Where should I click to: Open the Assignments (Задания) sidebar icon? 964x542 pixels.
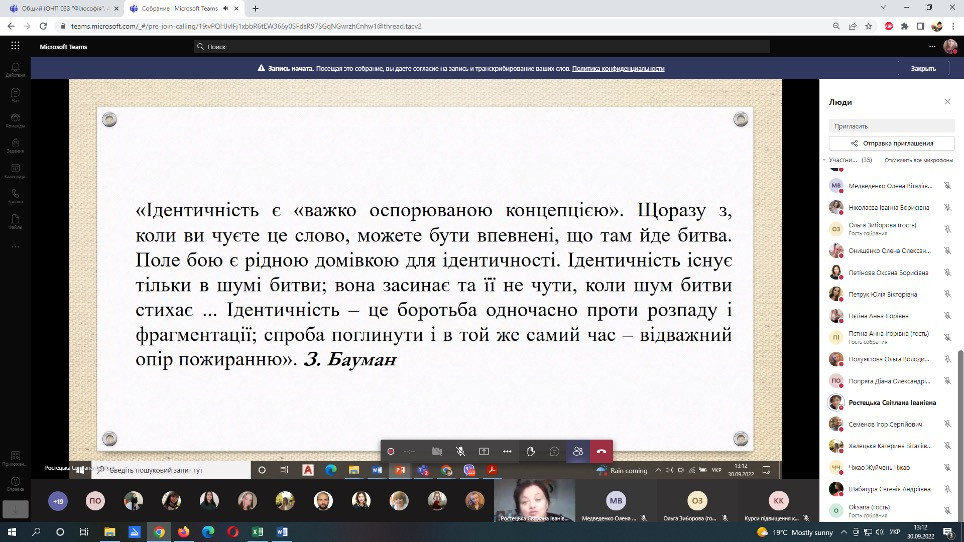coord(15,145)
